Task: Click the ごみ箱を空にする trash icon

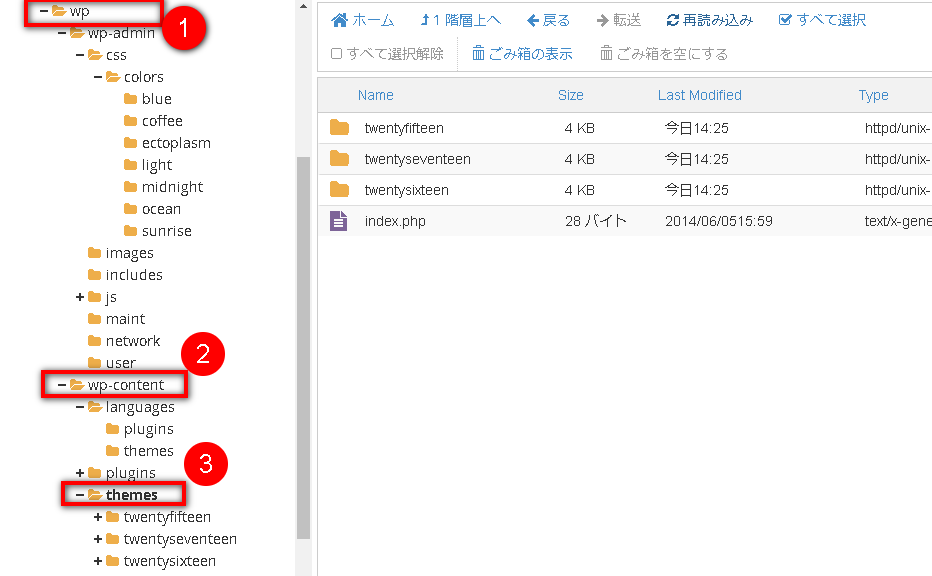Action: (x=606, y=53)
